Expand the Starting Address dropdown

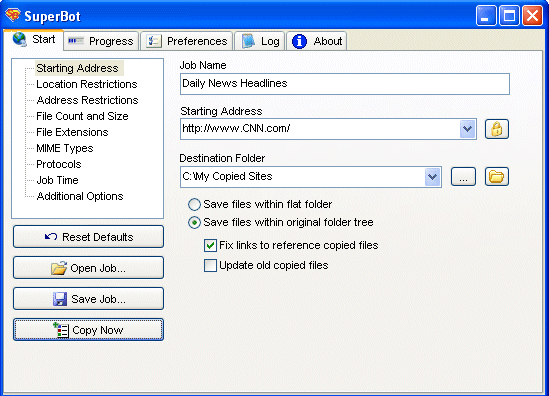pos(467,129)
